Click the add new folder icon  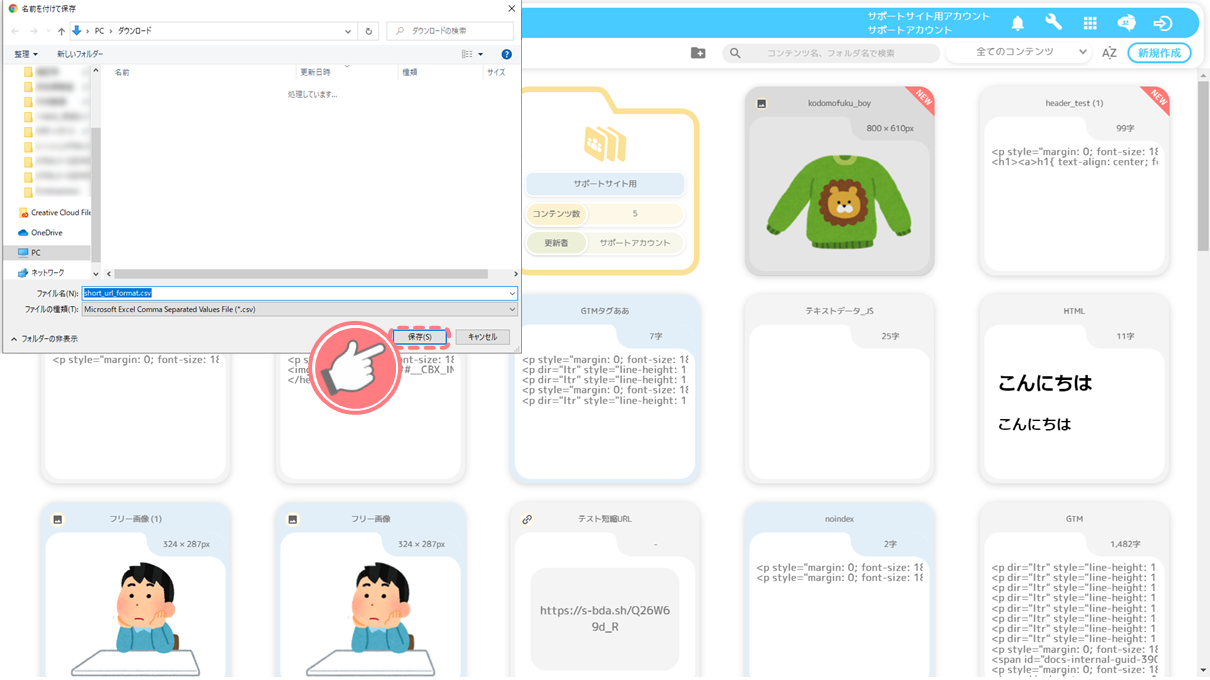698,53
